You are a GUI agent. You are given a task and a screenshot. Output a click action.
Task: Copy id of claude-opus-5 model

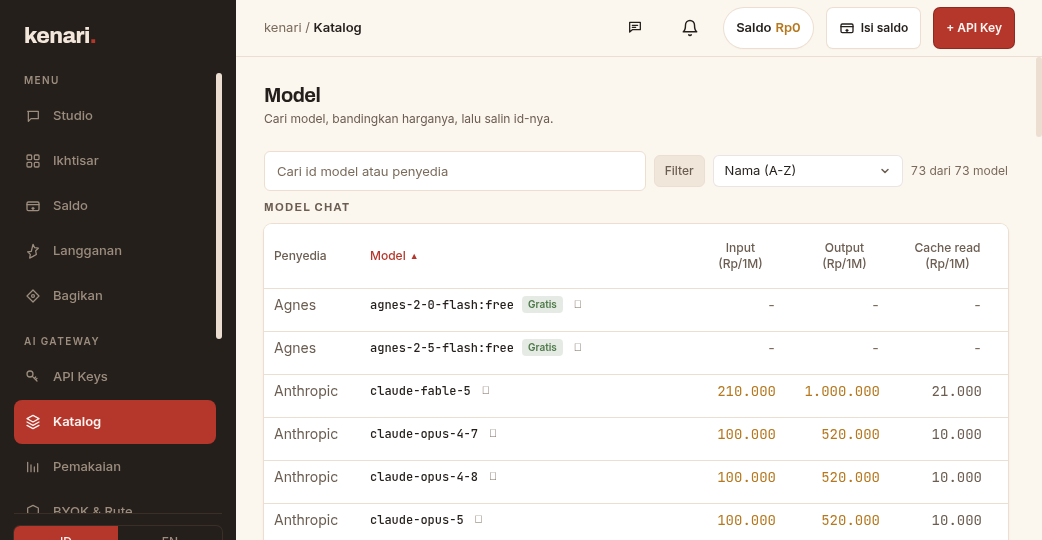click(478, 519)
